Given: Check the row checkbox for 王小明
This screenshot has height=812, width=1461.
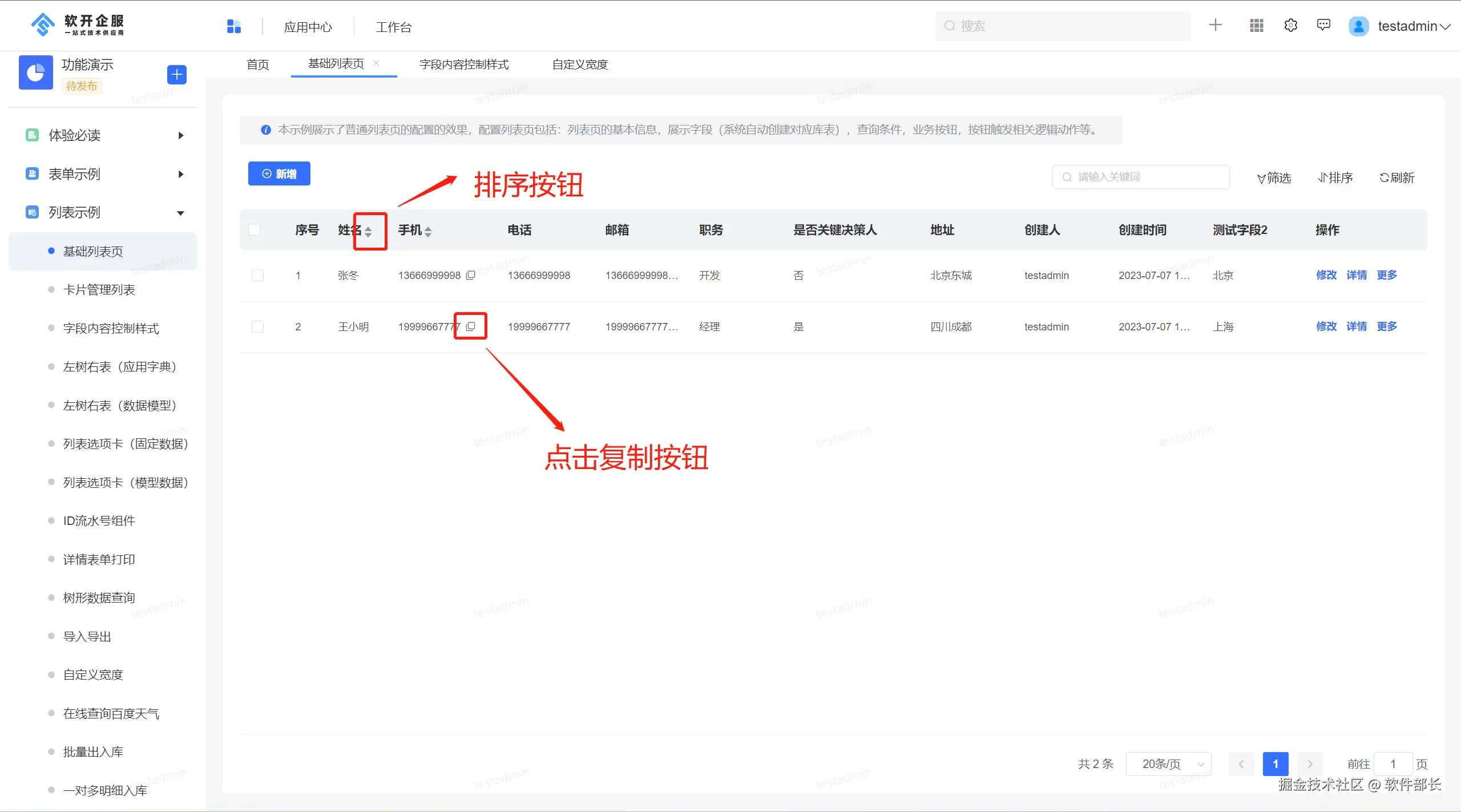Looking at the screenshot, I should [x=257, y=326].
